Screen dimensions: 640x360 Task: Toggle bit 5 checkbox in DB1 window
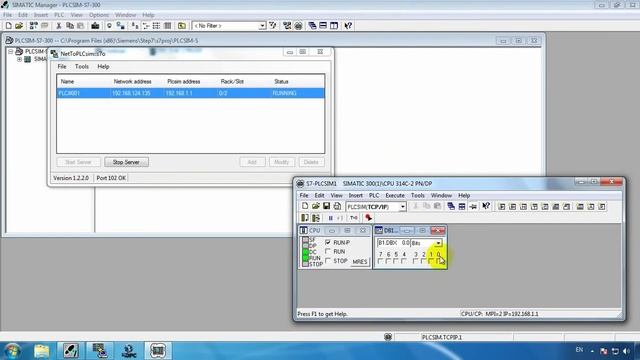click(x=396, y=261)
